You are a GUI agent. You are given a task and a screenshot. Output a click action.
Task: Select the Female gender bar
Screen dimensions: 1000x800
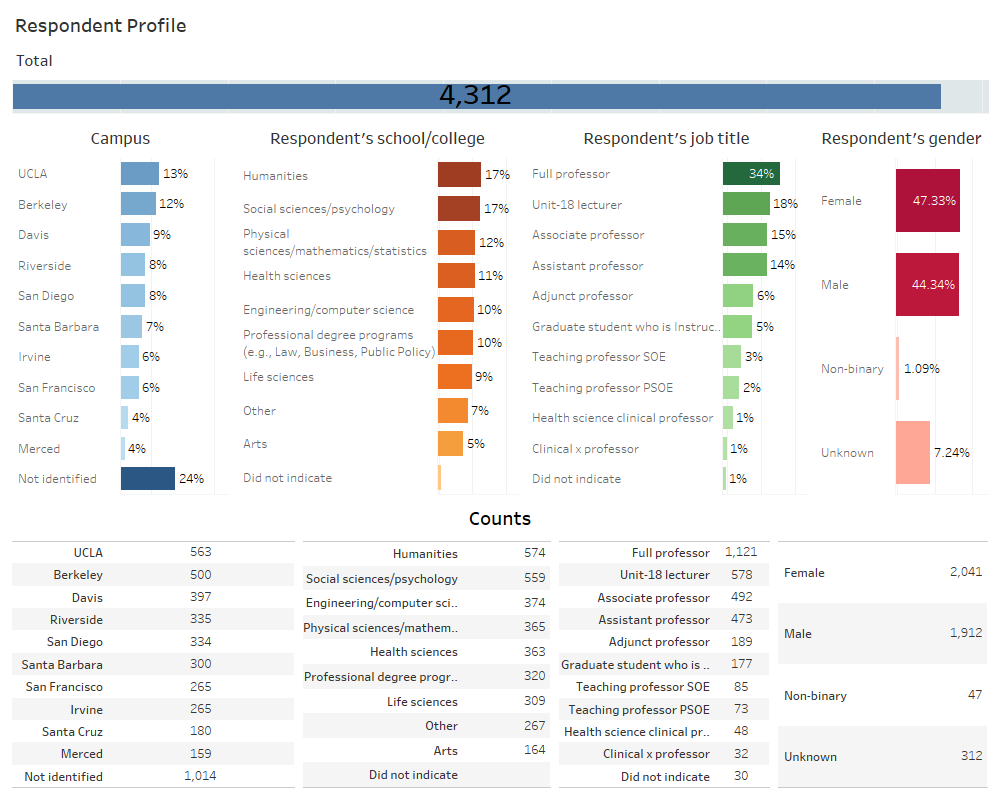click(x=927, y=200)
